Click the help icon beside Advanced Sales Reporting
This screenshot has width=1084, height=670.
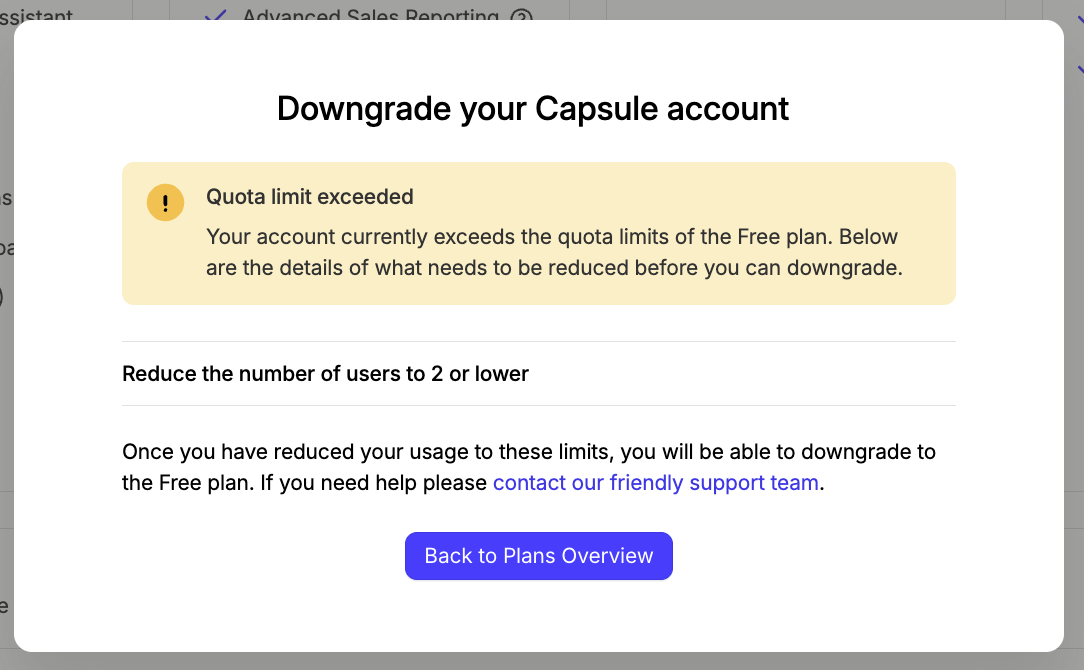(x=521, y=15)
